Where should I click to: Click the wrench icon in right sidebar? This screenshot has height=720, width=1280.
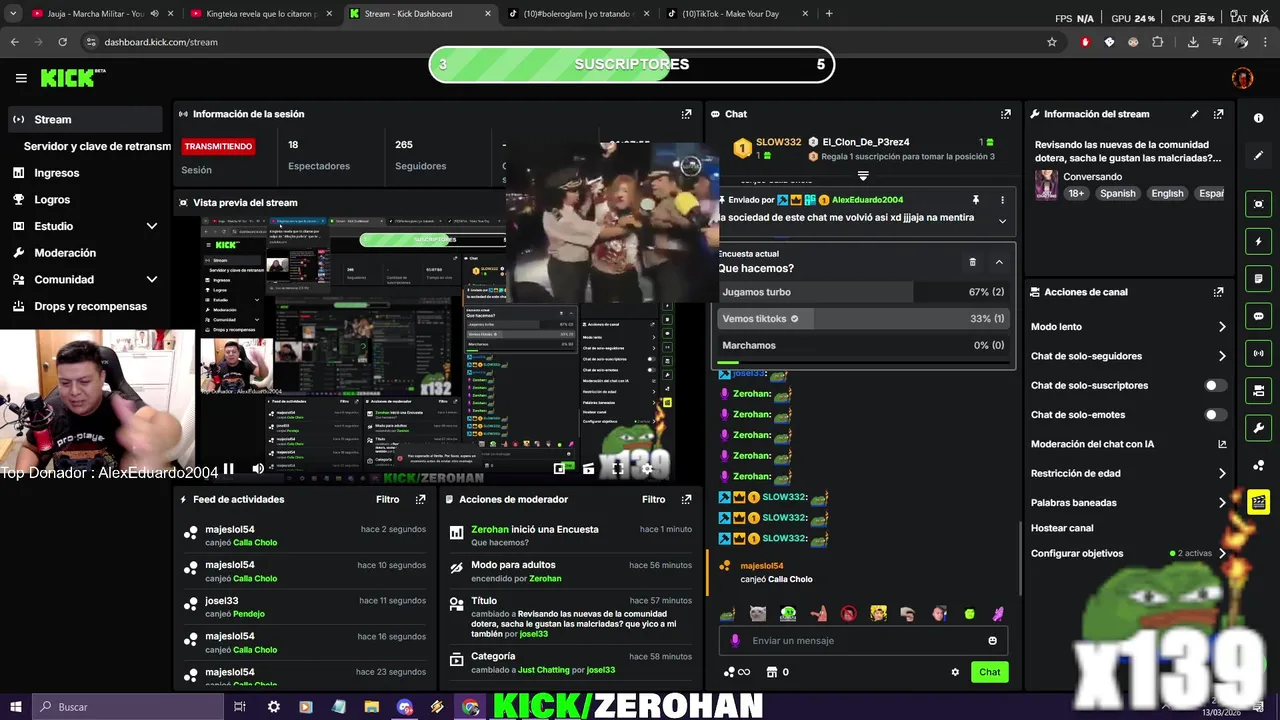tap(1258, 428)
